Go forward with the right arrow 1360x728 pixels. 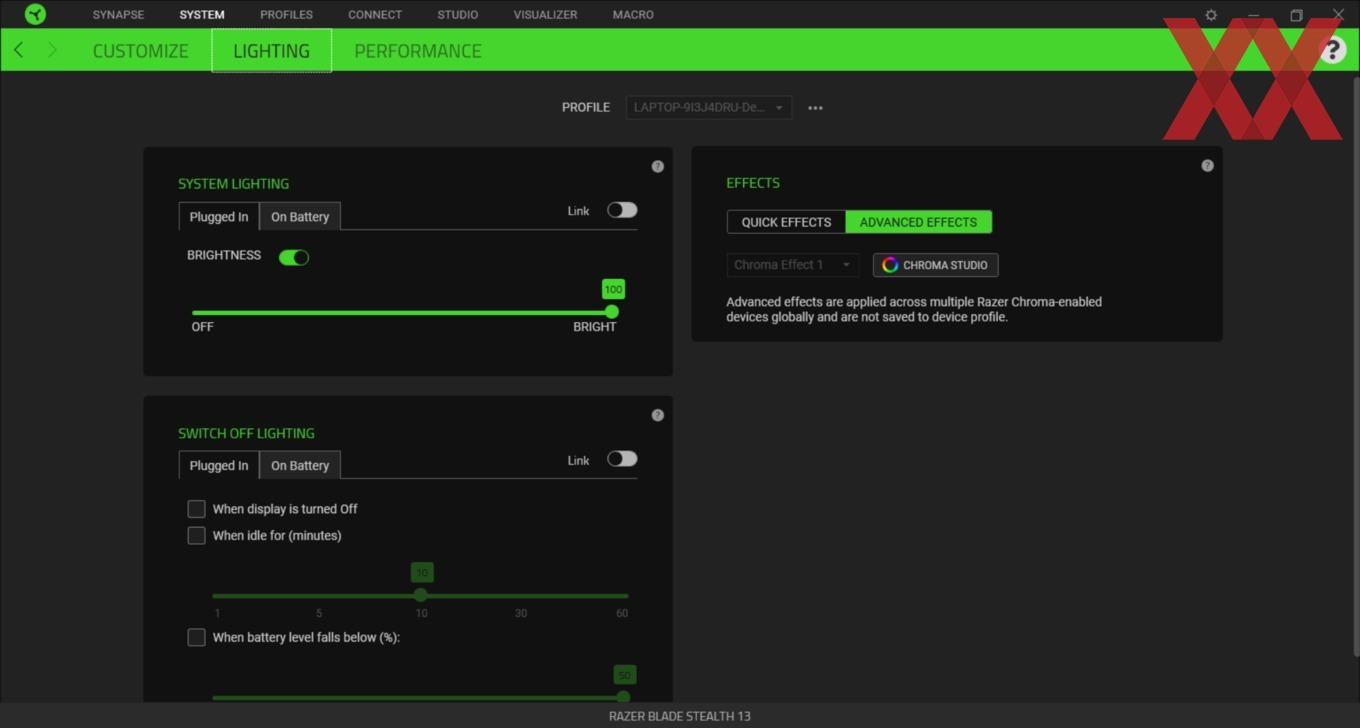(52, 50)
